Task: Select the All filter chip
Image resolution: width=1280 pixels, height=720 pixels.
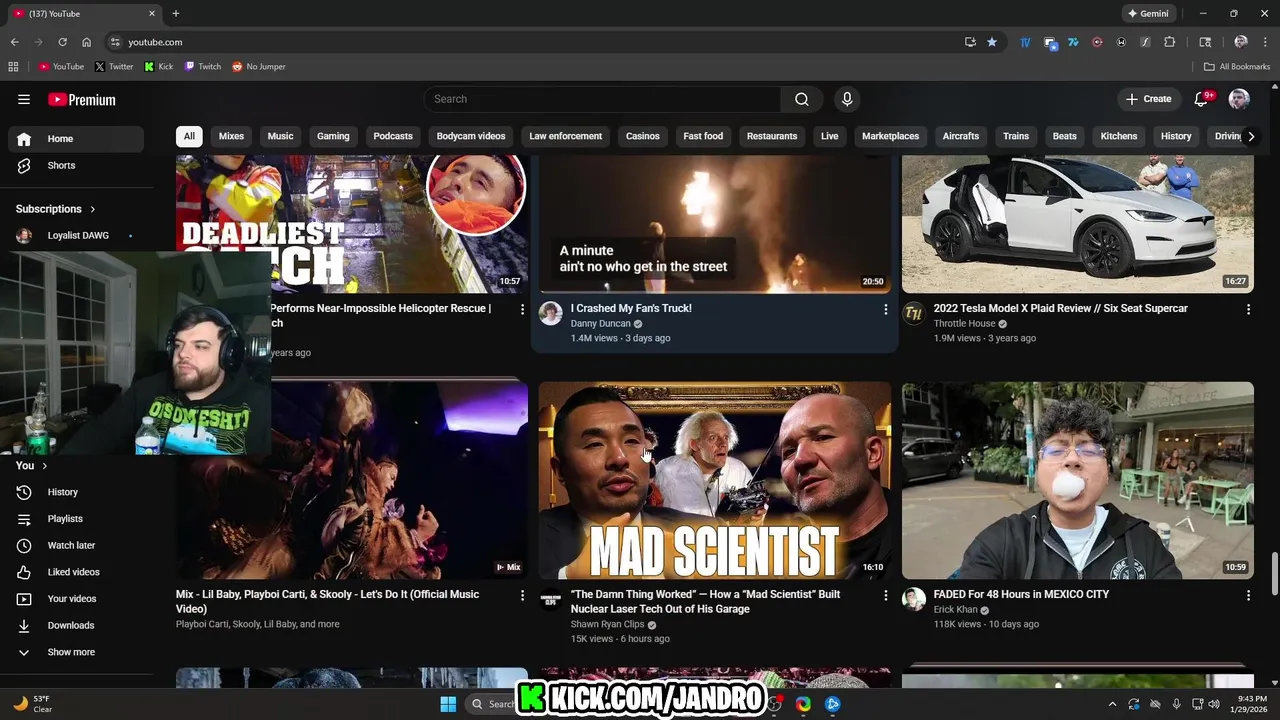Action: [189, 136]
